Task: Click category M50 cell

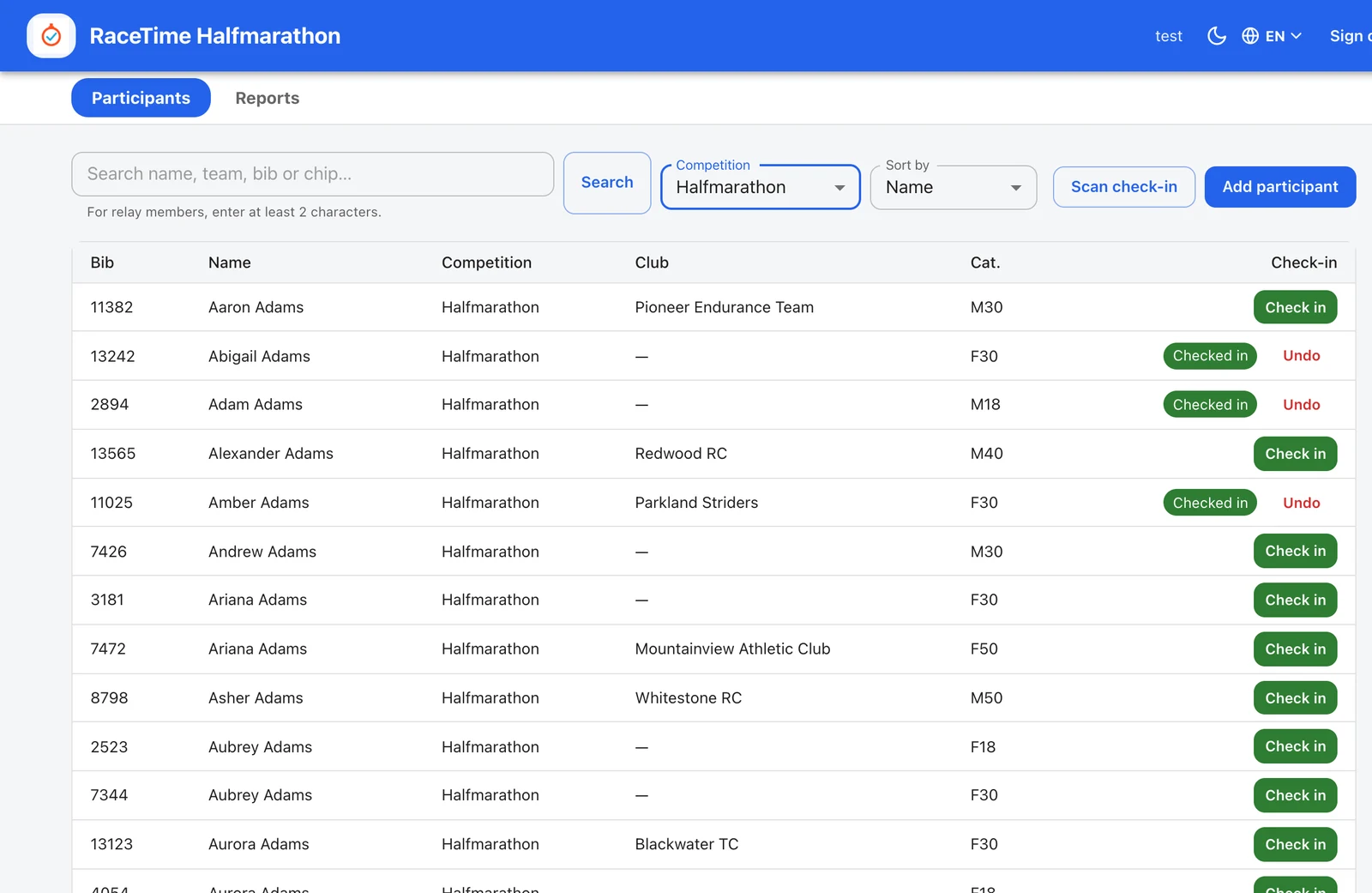Action: point(986,697)
